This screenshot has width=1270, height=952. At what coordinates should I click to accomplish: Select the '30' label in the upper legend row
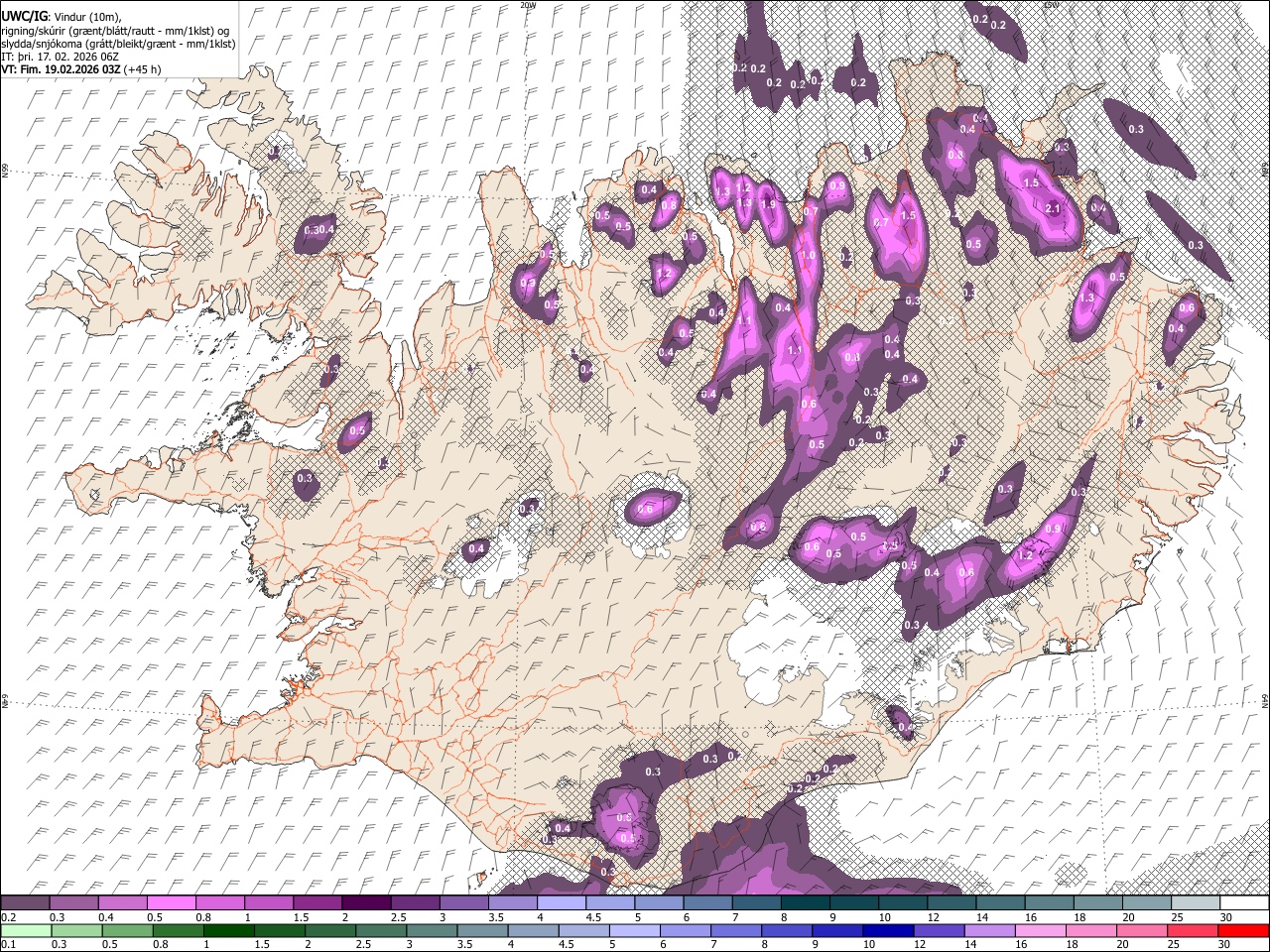pos(1226,917)
